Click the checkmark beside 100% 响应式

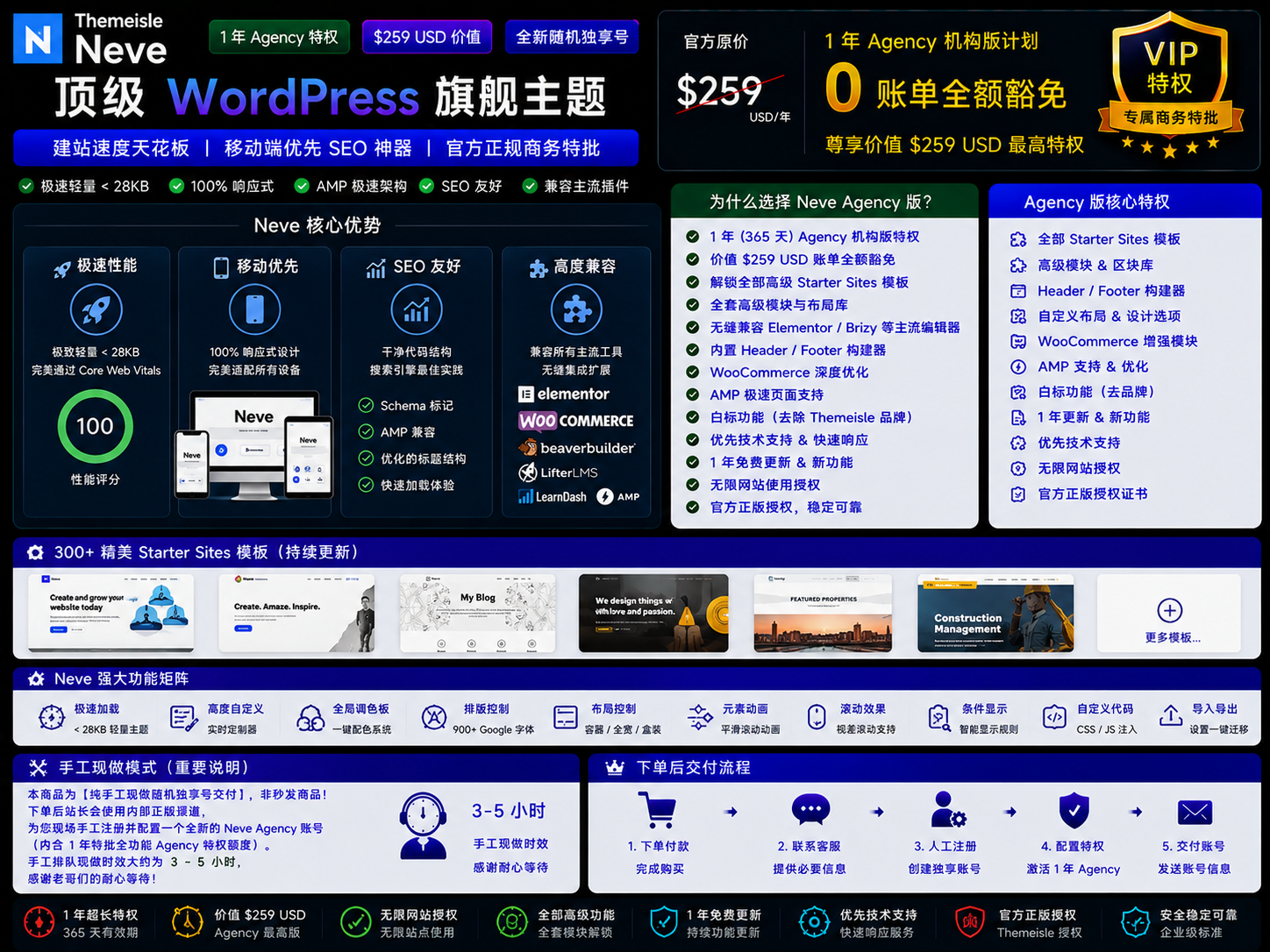tap(176, 186)
